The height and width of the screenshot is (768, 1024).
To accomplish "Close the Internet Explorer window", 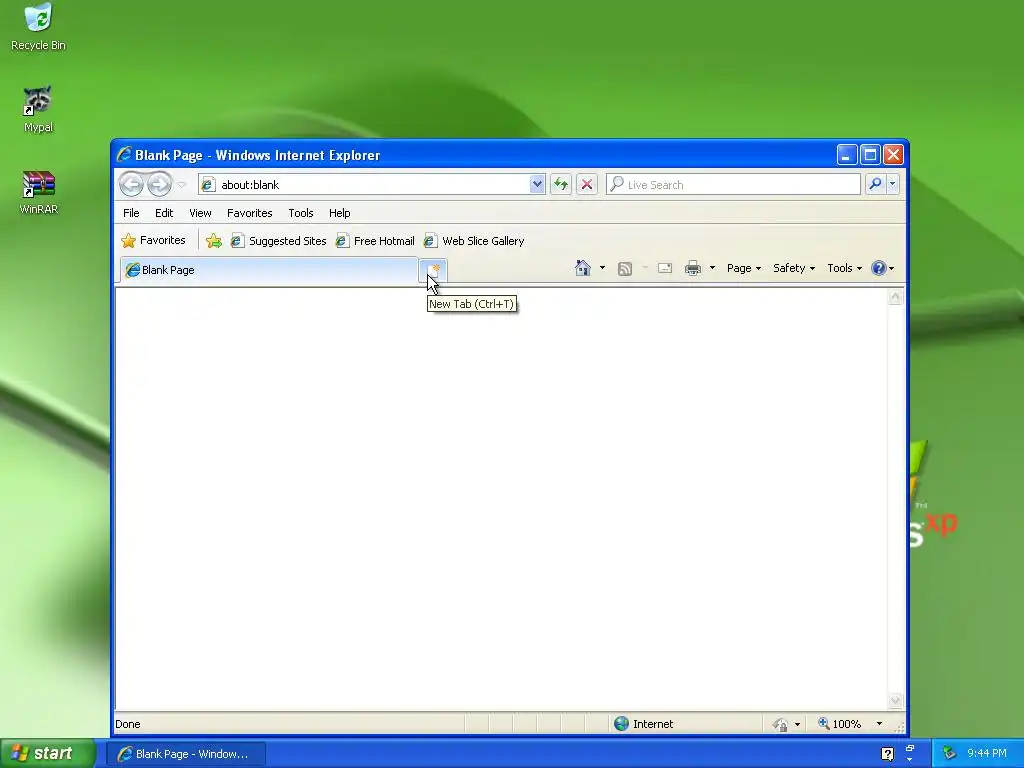I will click(893, 155).
